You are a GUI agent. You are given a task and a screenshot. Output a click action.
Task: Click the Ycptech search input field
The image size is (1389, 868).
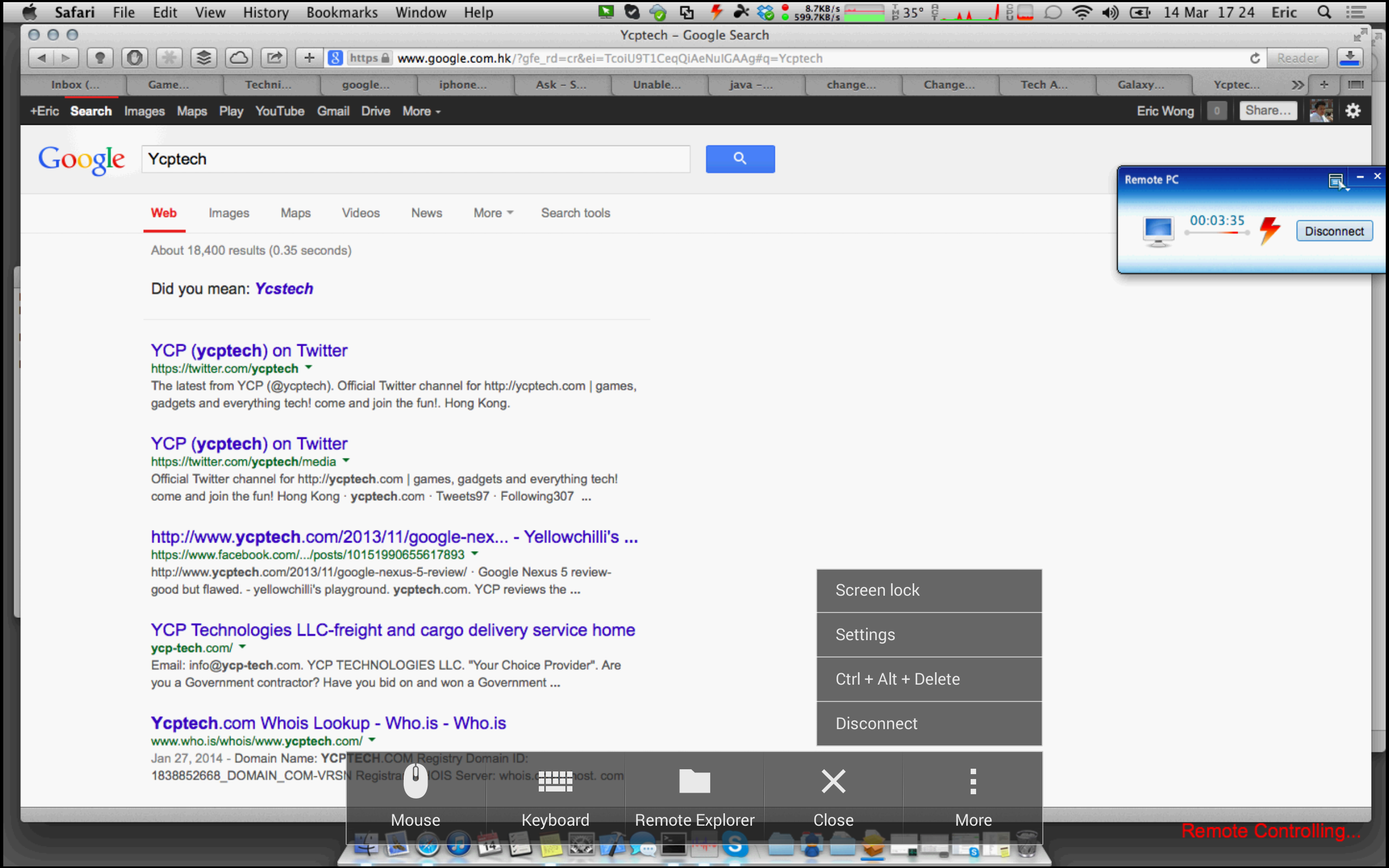coord(416,159)
